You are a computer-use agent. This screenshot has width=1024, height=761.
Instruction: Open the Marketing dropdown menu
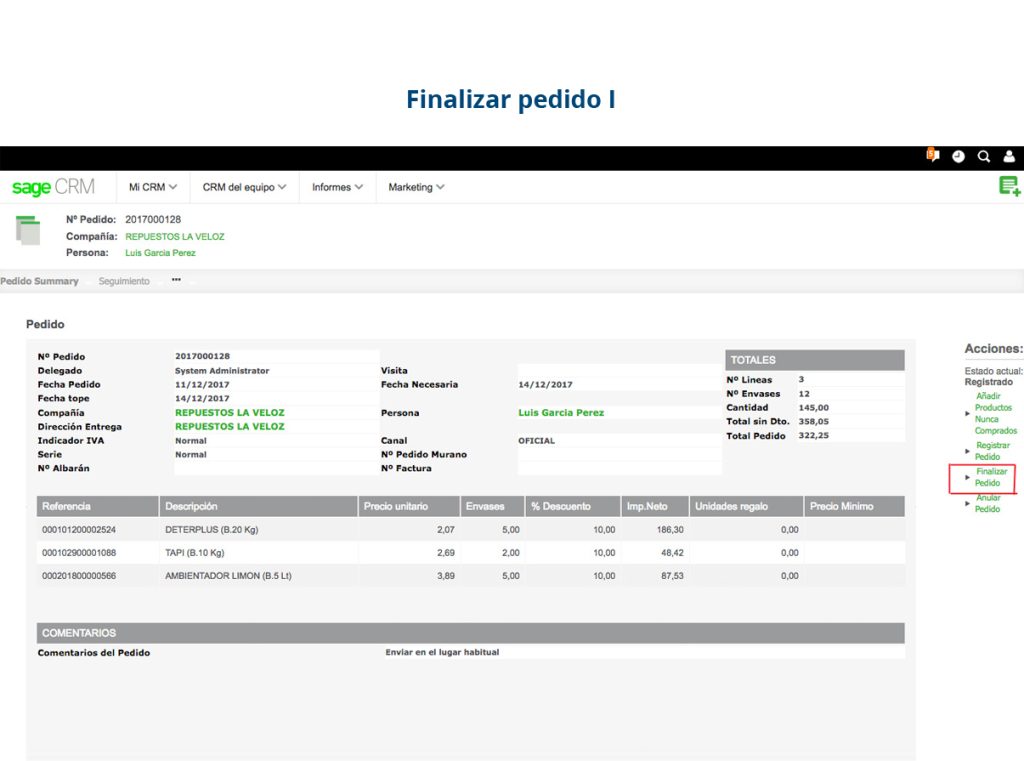[x=415, y=186]
